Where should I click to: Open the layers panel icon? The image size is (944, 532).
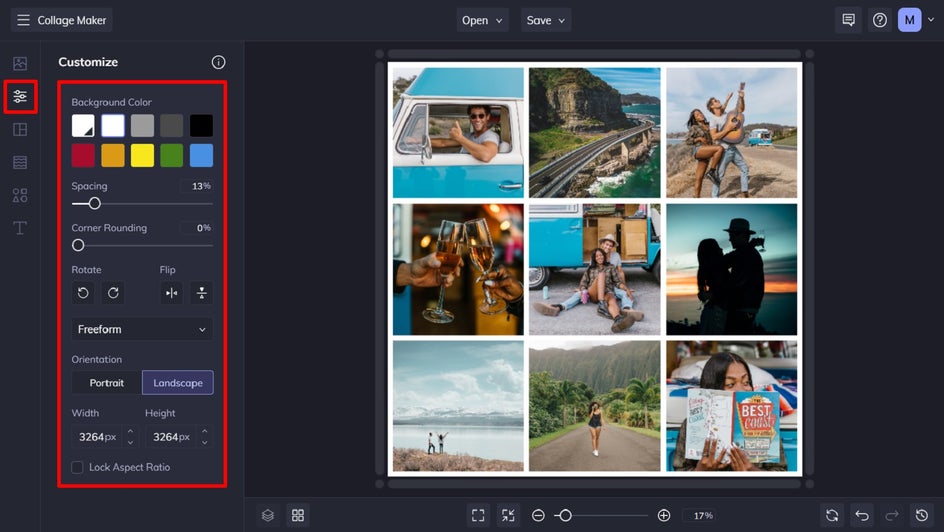[x=268, y=515]
